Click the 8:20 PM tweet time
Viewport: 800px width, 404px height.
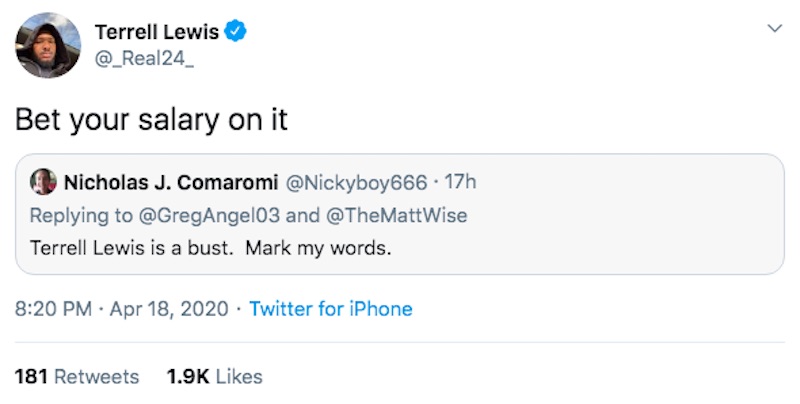coord(53,309)
